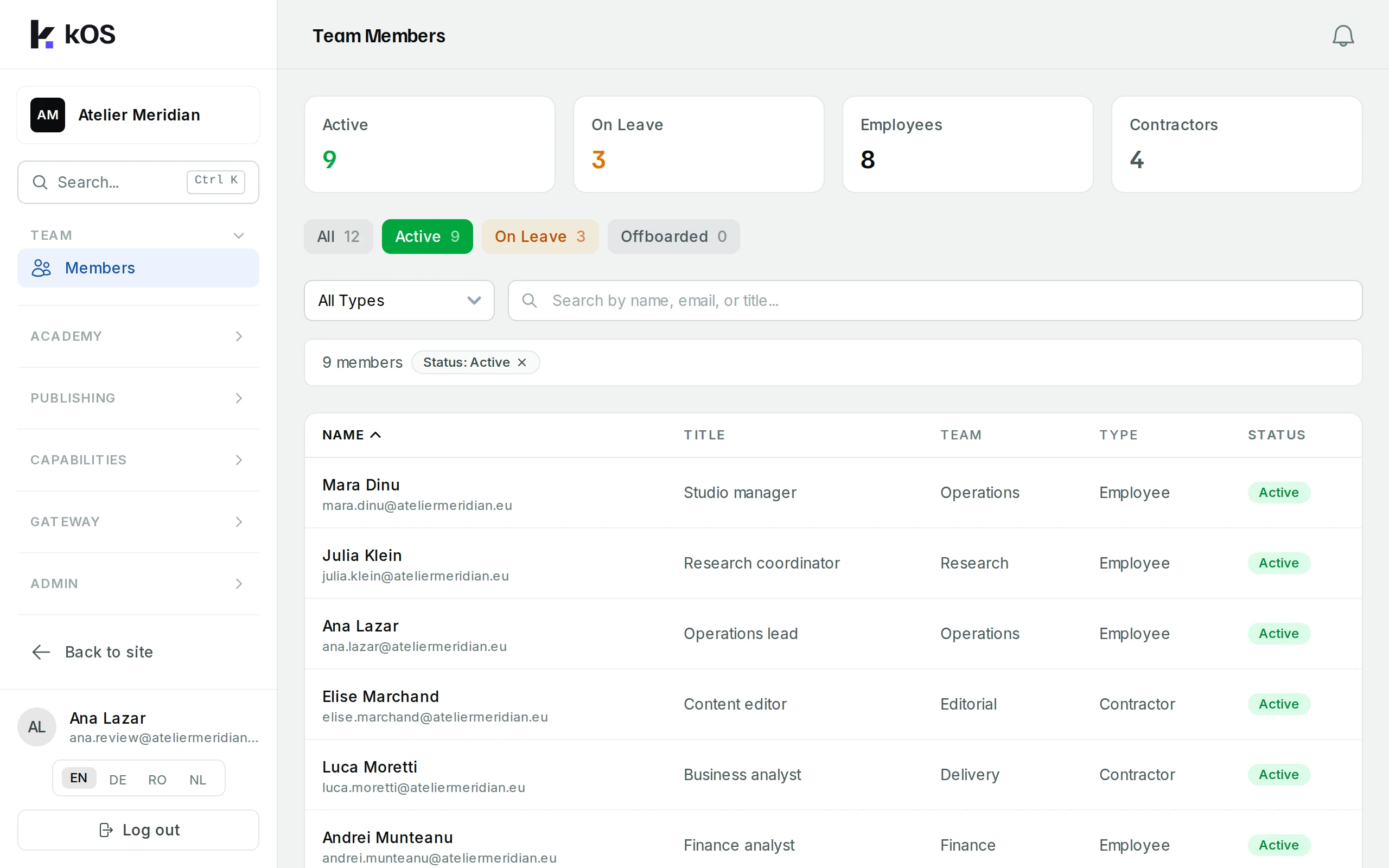
Task: Click the Editorial team cell
Action: (x=969, y=704)
